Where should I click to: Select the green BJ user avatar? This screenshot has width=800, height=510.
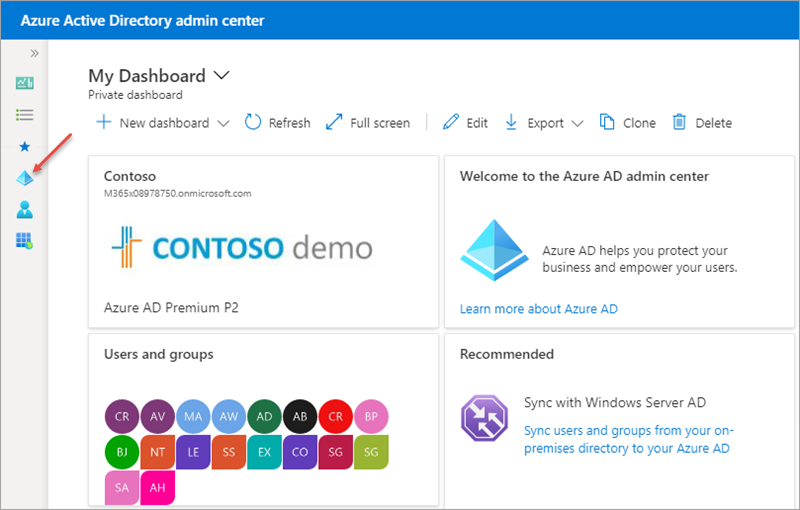(x=122, y=452)
